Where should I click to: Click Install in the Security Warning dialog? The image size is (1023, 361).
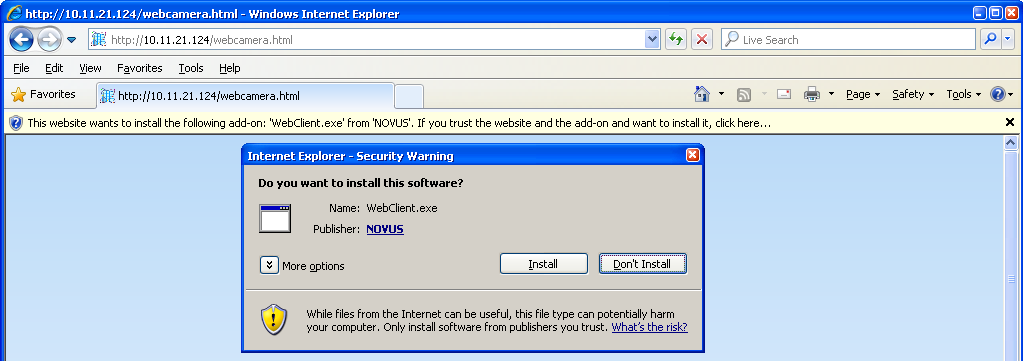tap(543, 264)
